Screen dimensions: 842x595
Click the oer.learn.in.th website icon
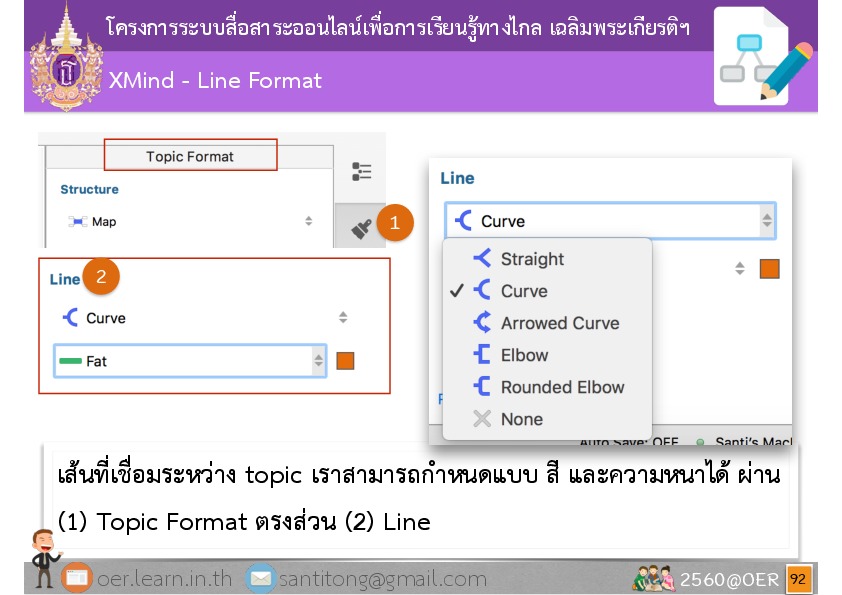76,578
